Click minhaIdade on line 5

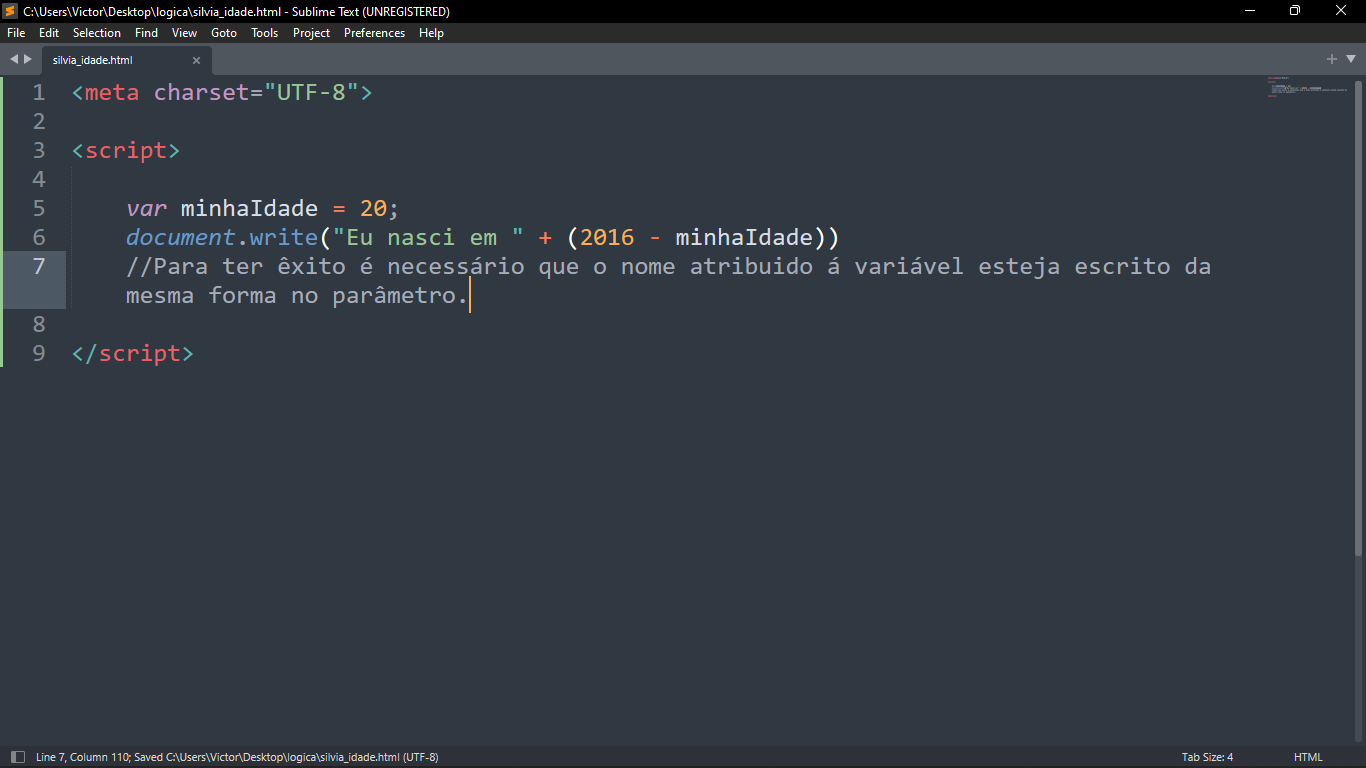tap(250, 209)
